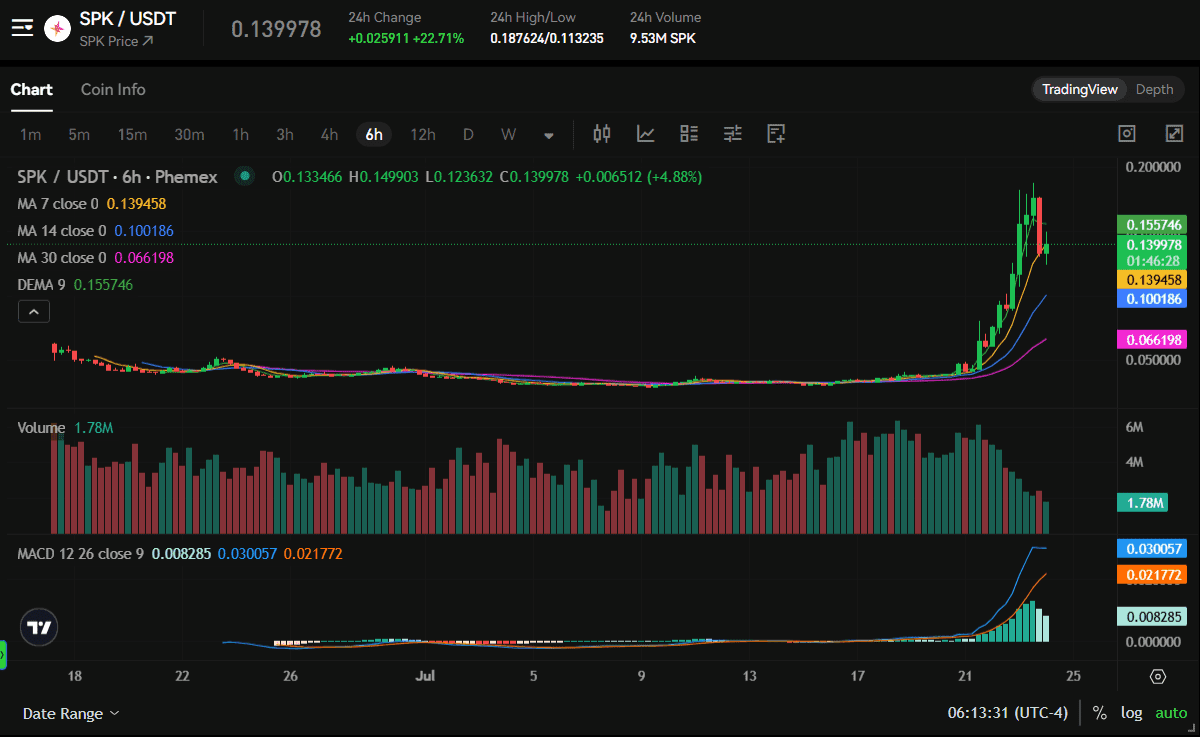Open the Date Range dropdown
Viewport: 1200px width, 737px height.
click(x=71, y=713)
